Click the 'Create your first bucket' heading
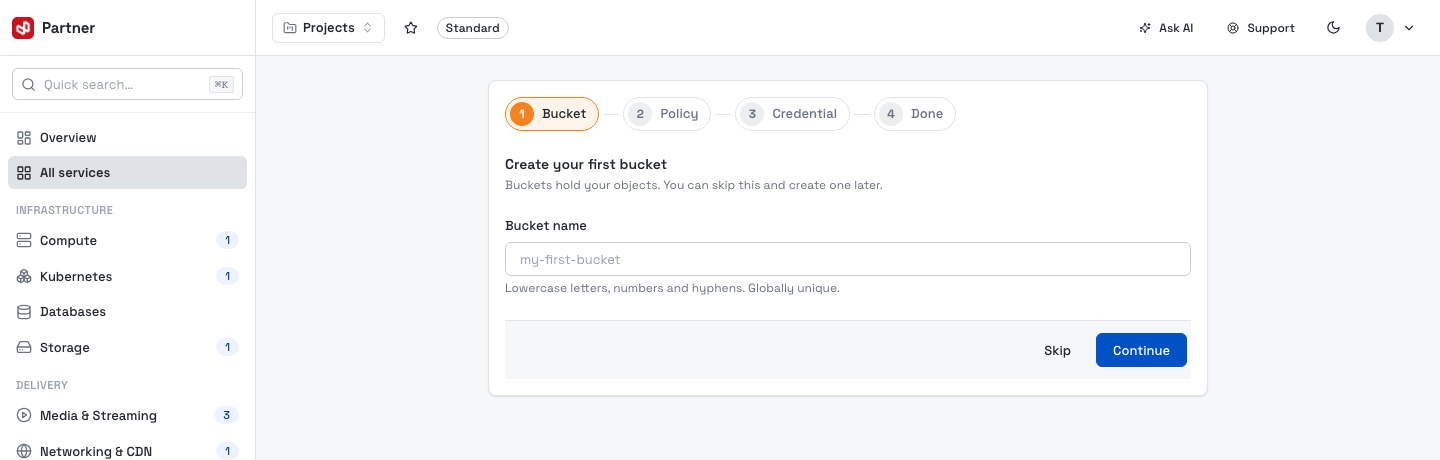 [x=586, y=164]
